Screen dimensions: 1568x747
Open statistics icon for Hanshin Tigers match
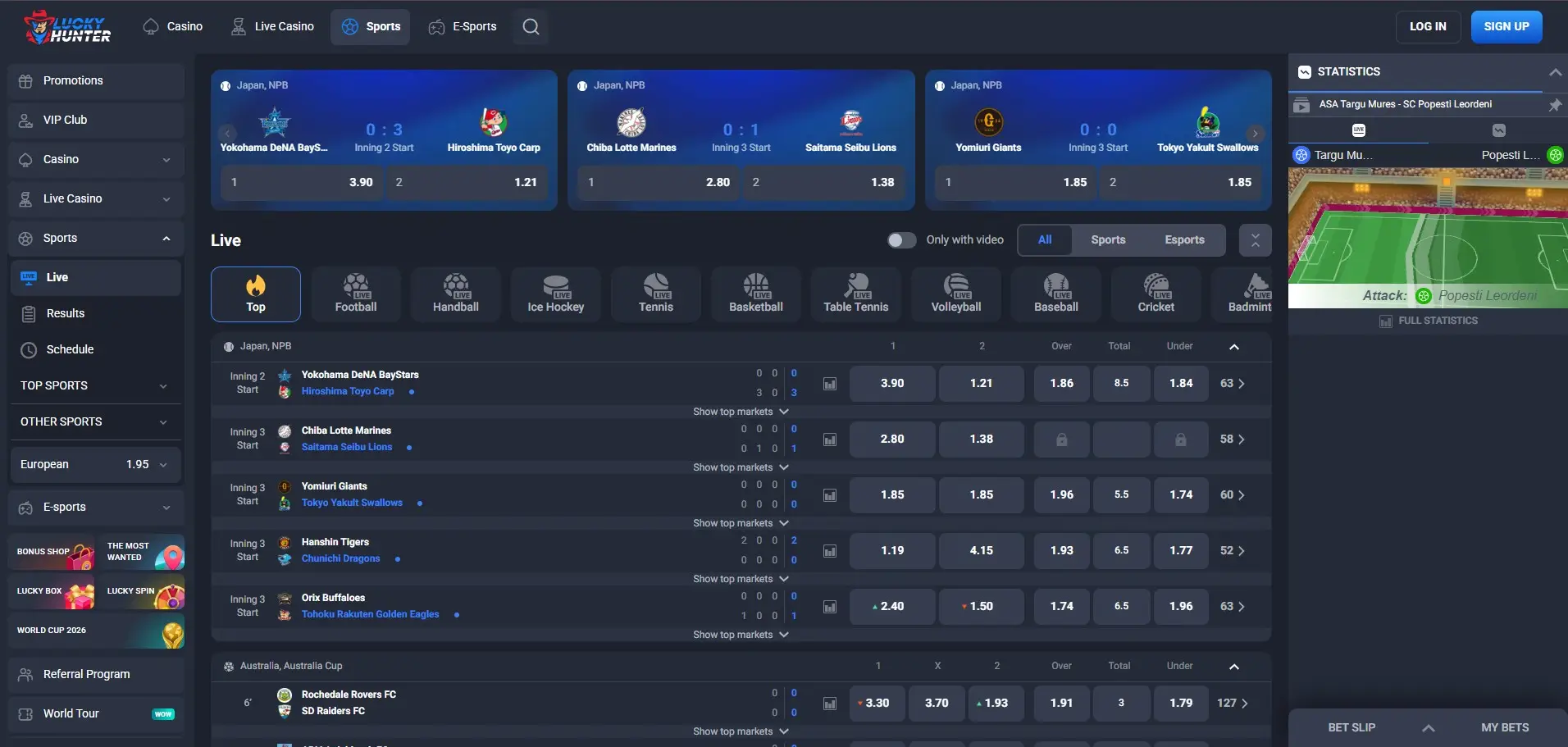pyautogui.click(x=830, y=551)
